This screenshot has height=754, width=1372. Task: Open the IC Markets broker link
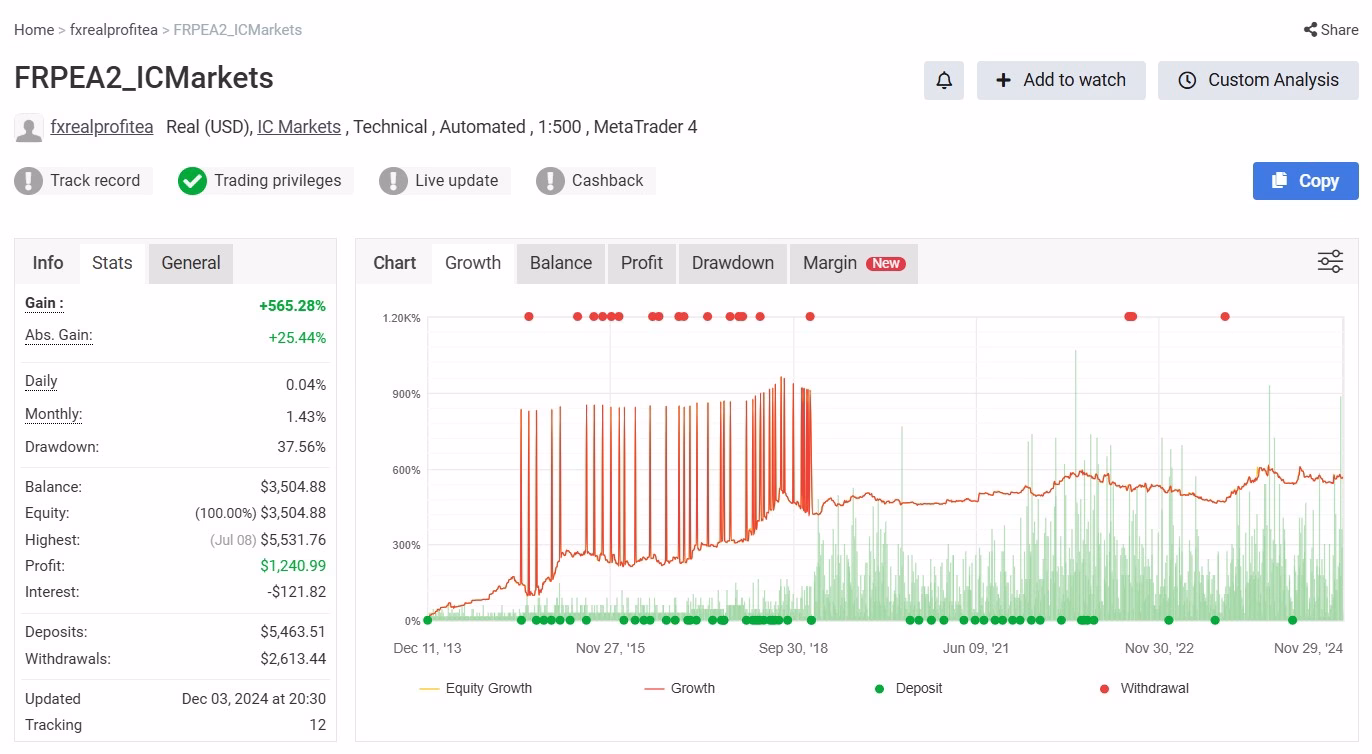[299, 127]
